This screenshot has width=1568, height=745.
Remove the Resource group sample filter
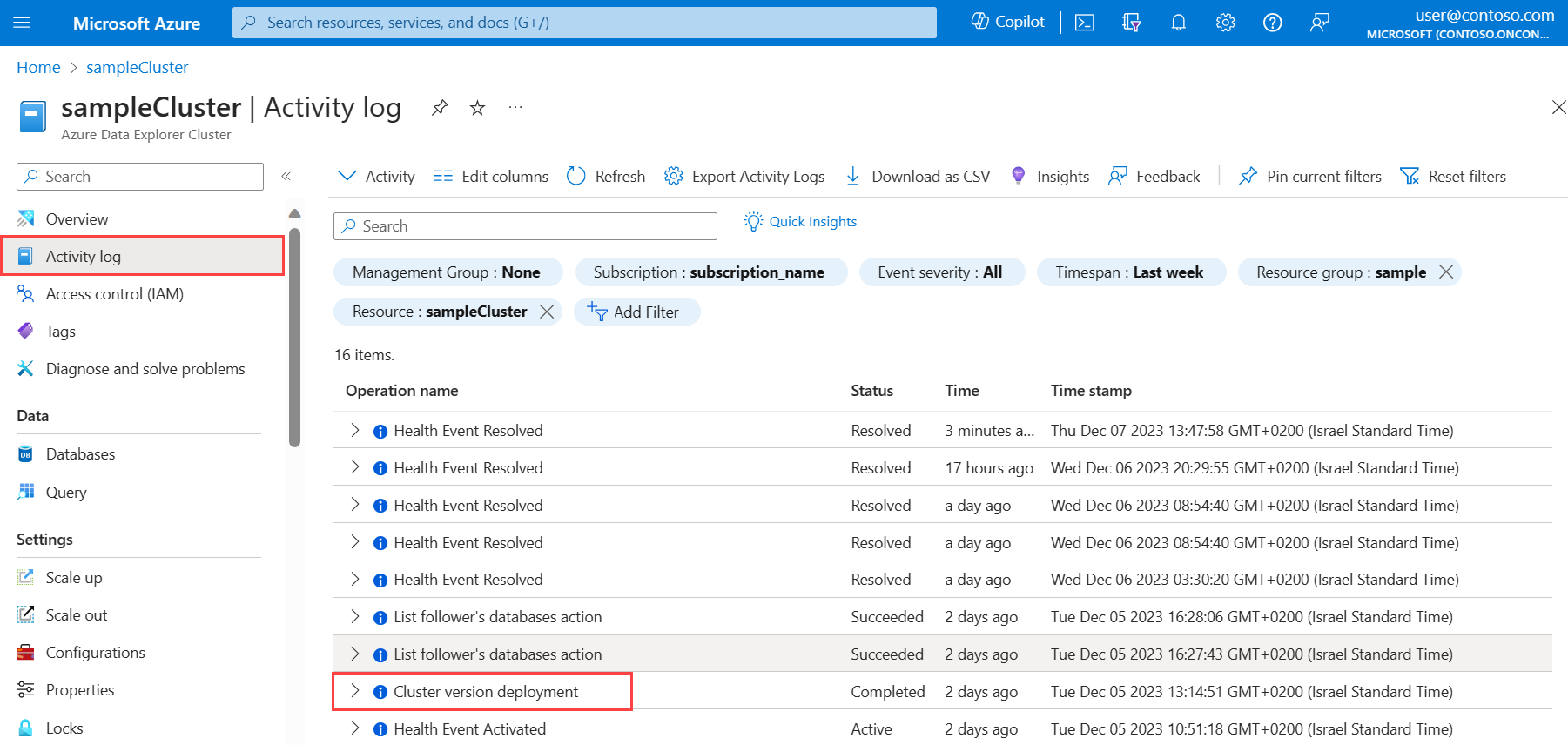click(x=1446, y=272)
